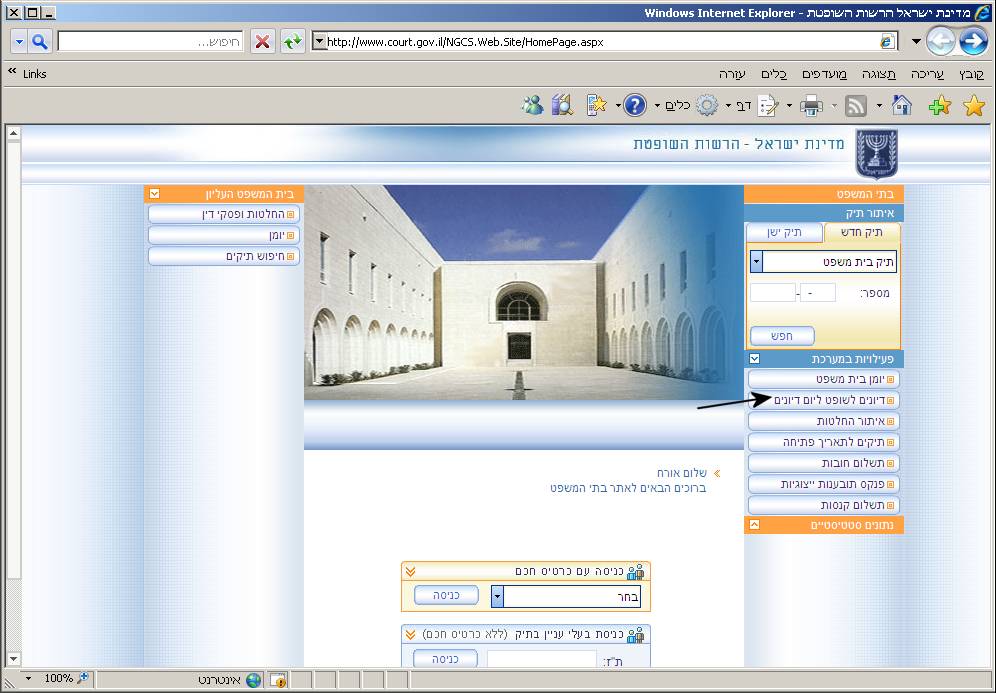
Task: Open the תיק בית משפט dropdown
Action: 757,262
